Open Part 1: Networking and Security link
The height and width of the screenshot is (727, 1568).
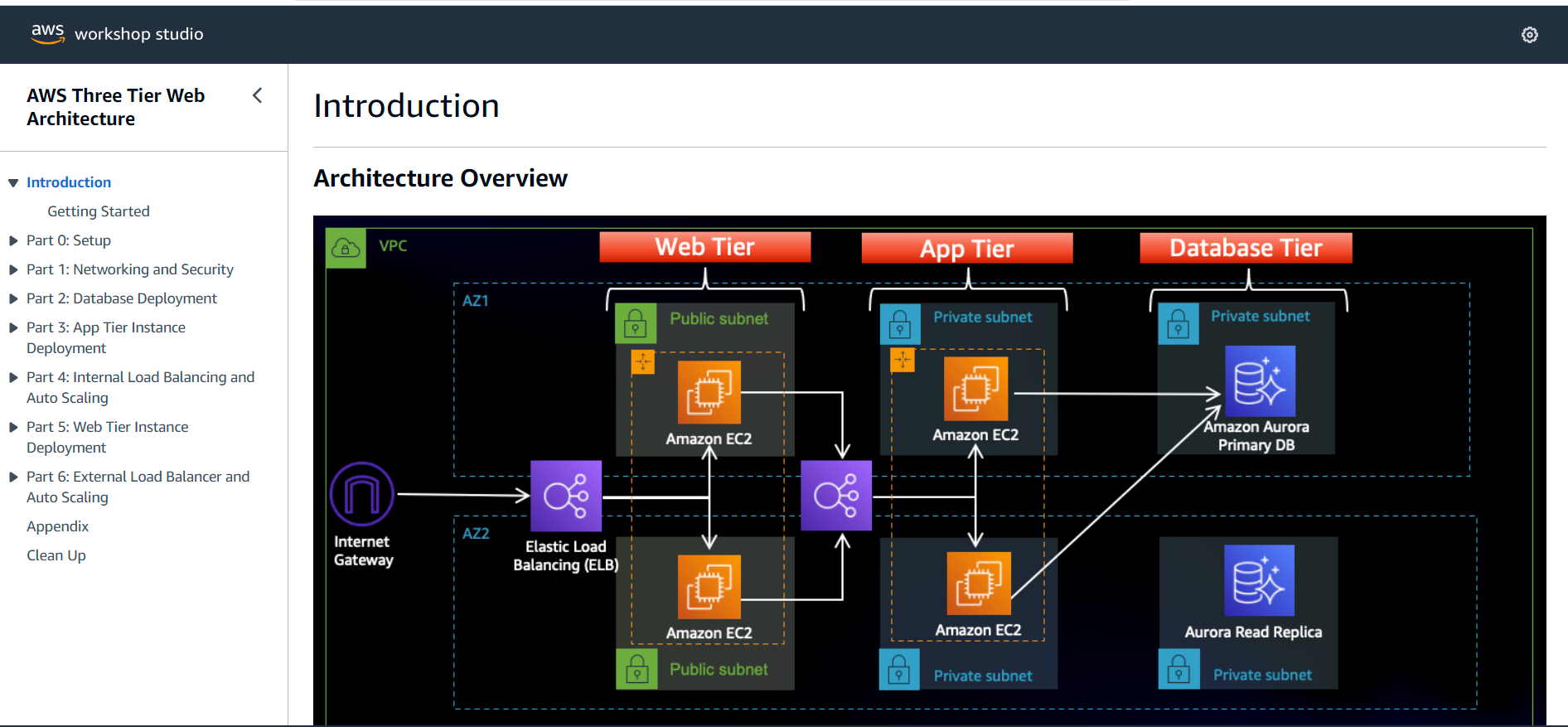[130, 269]
